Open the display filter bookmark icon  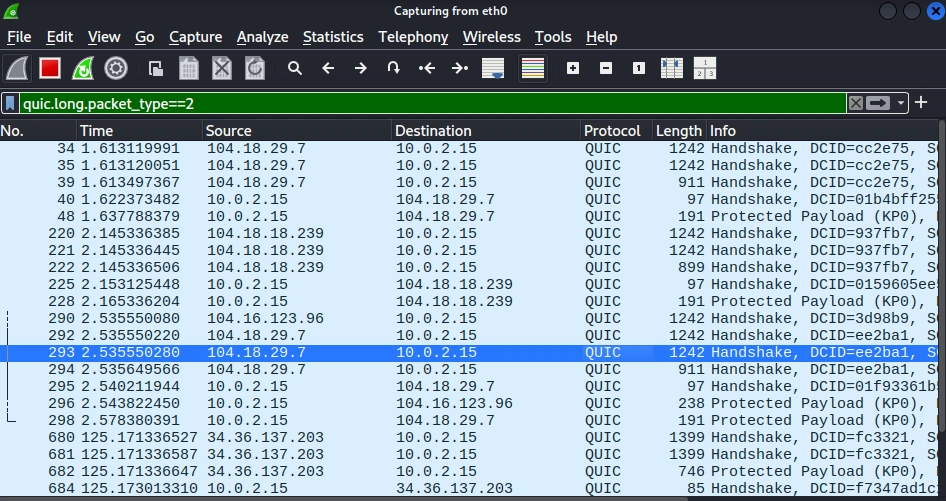pos(10,104)
